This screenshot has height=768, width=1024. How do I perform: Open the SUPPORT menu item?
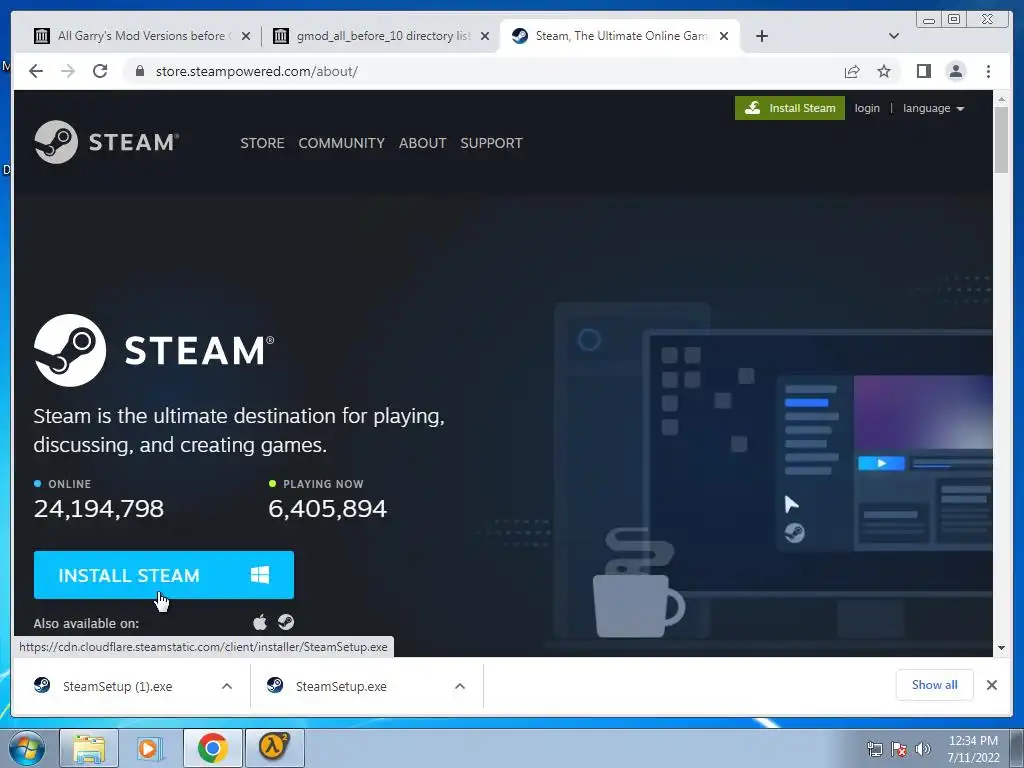click(491, 143)
